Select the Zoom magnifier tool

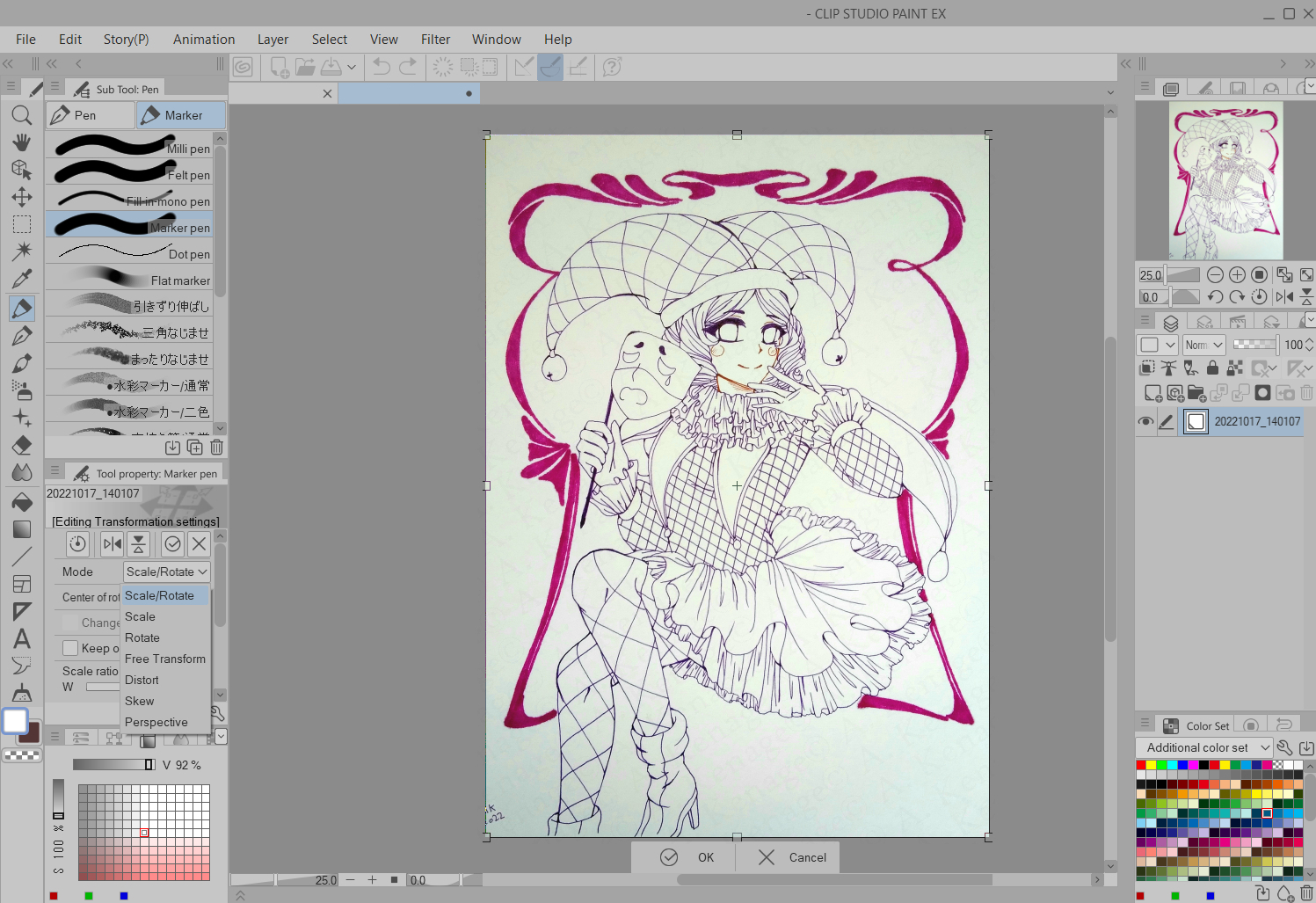pyautogui.click(x=22, y=115)
